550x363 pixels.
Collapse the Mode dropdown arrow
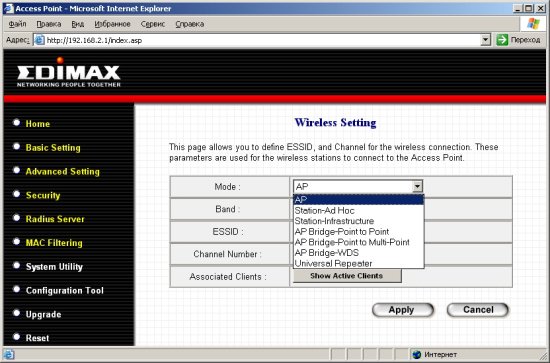tap(417, 186)
